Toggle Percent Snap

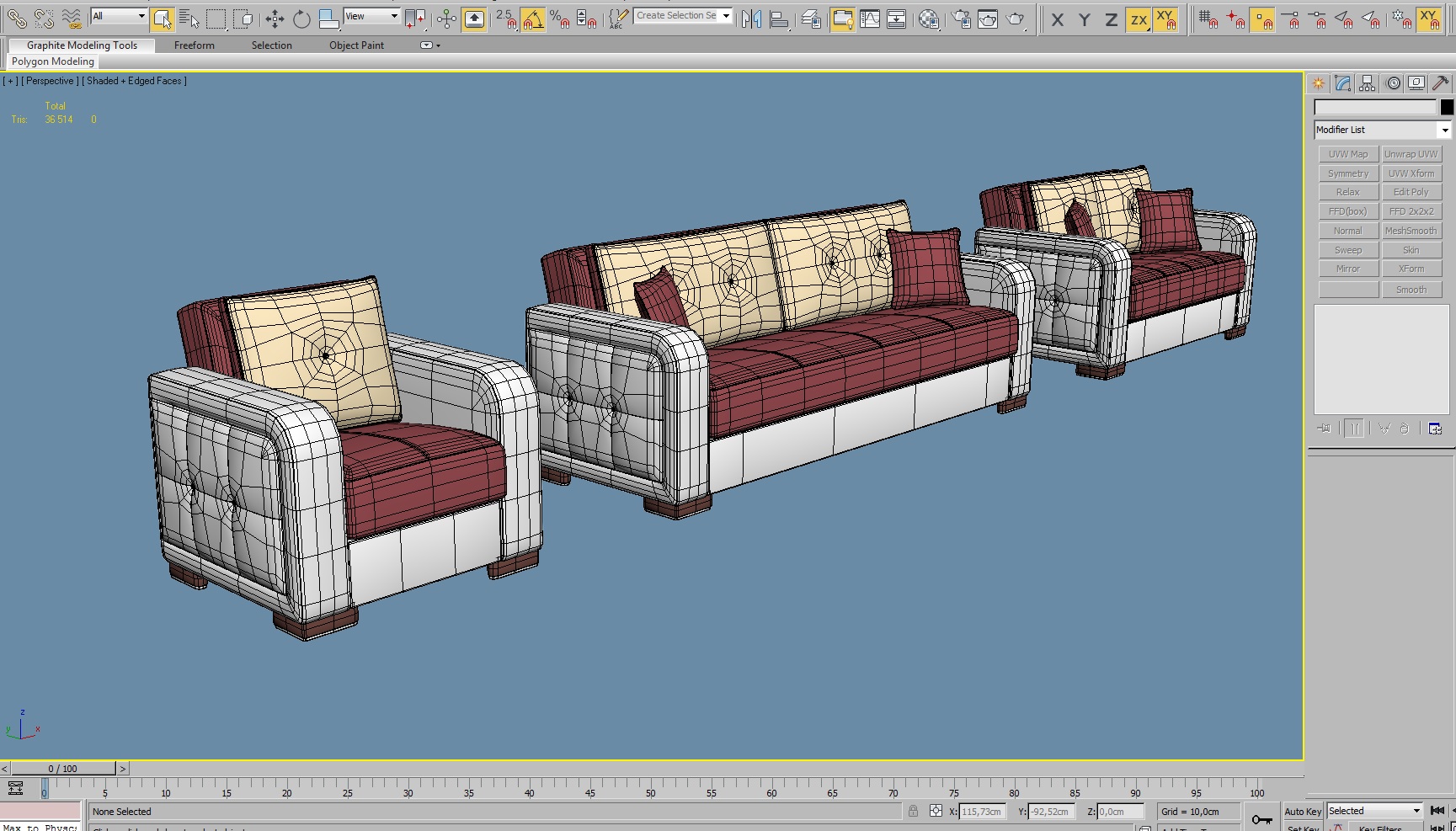point(560,19)
